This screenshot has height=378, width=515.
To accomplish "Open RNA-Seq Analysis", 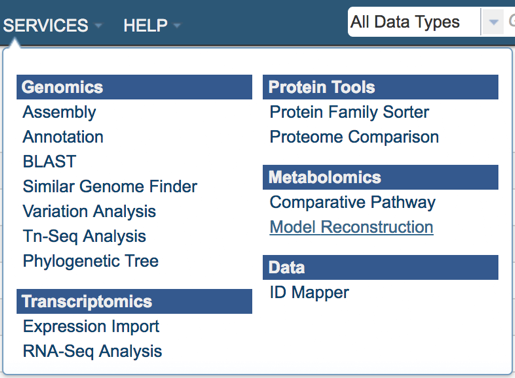I will (92, 351).
